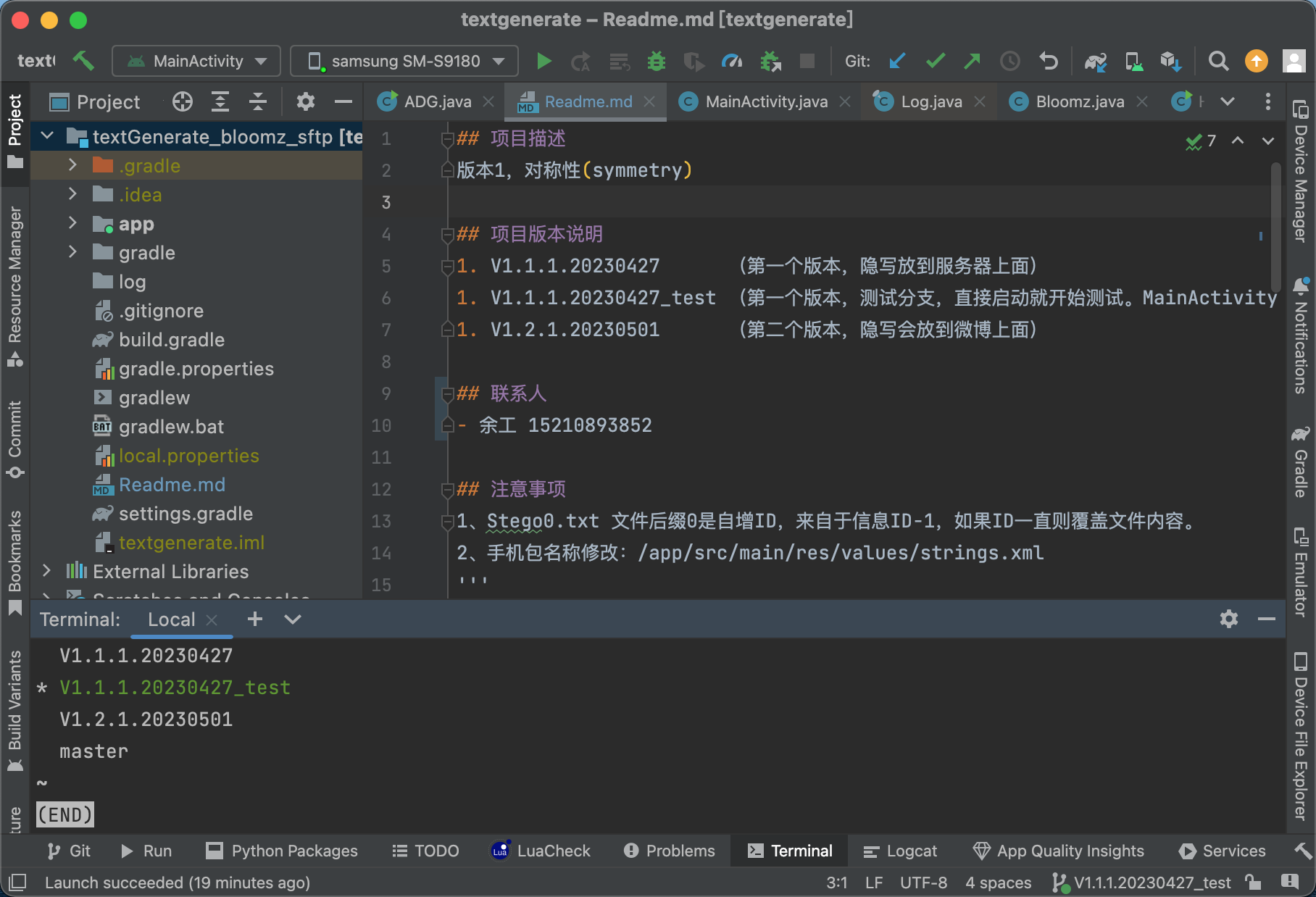Viewport: 1316px width, 897px height.
Task: Toggle the Notifications side panel
Action: click(x=1301, y=335)
